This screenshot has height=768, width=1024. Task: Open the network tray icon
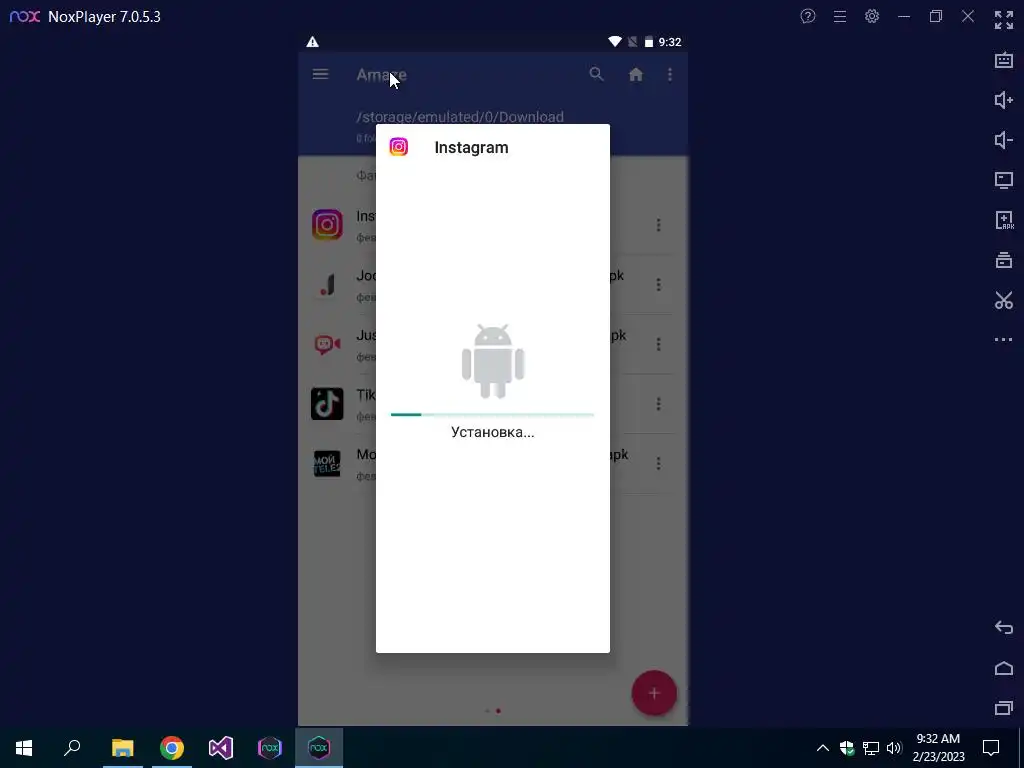click(871, 748)
